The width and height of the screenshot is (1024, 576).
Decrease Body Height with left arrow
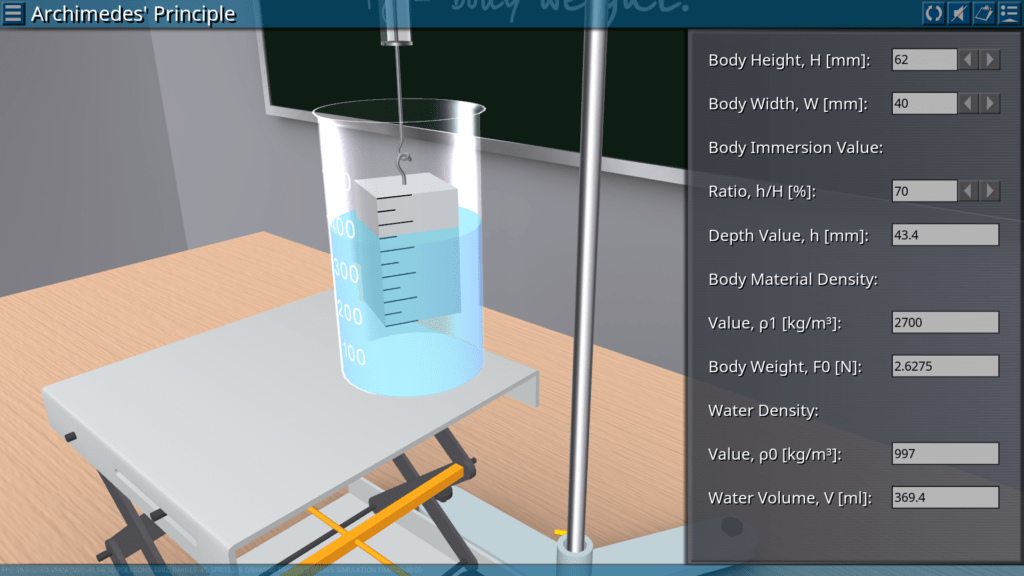click(968, 60)
